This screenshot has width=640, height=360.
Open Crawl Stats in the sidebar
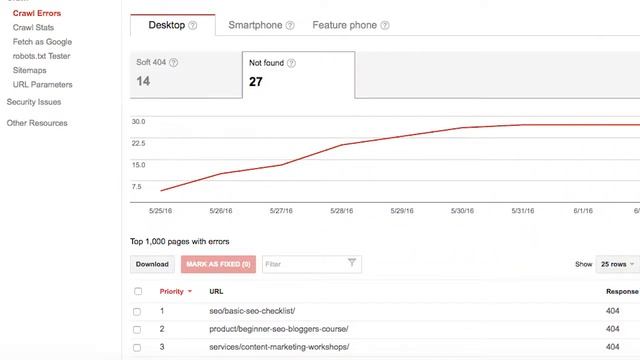pos(33,27)
